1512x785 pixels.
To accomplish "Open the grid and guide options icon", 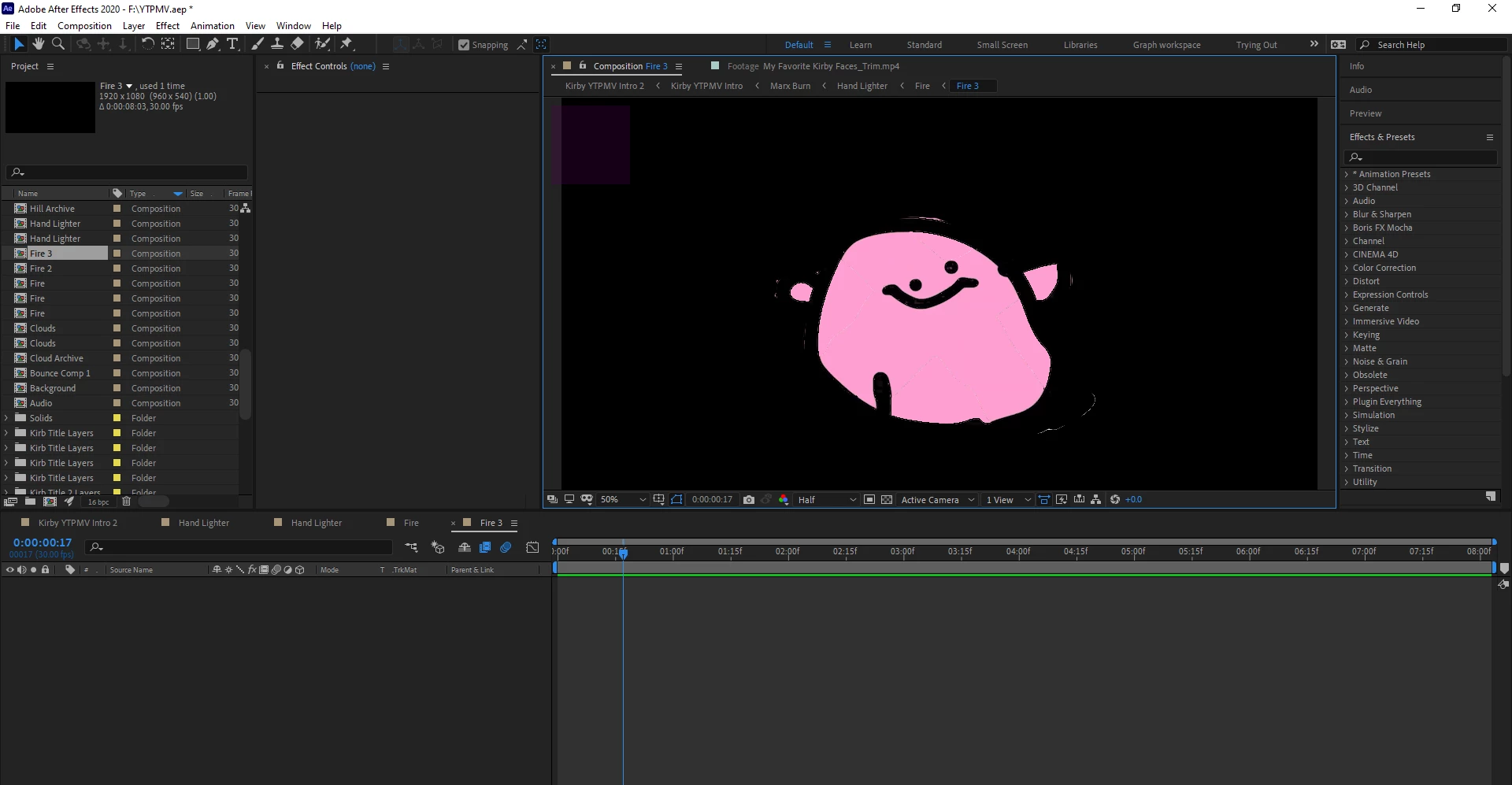I will 658,499.
